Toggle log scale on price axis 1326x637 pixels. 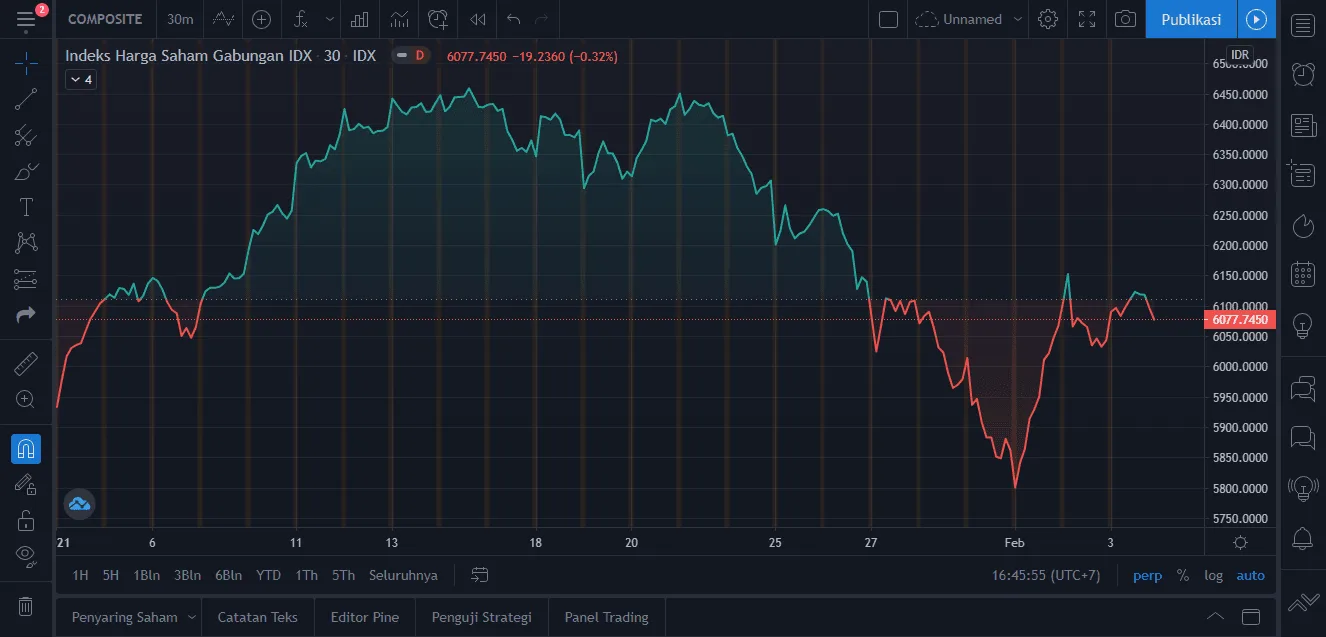click(1213, 575)
